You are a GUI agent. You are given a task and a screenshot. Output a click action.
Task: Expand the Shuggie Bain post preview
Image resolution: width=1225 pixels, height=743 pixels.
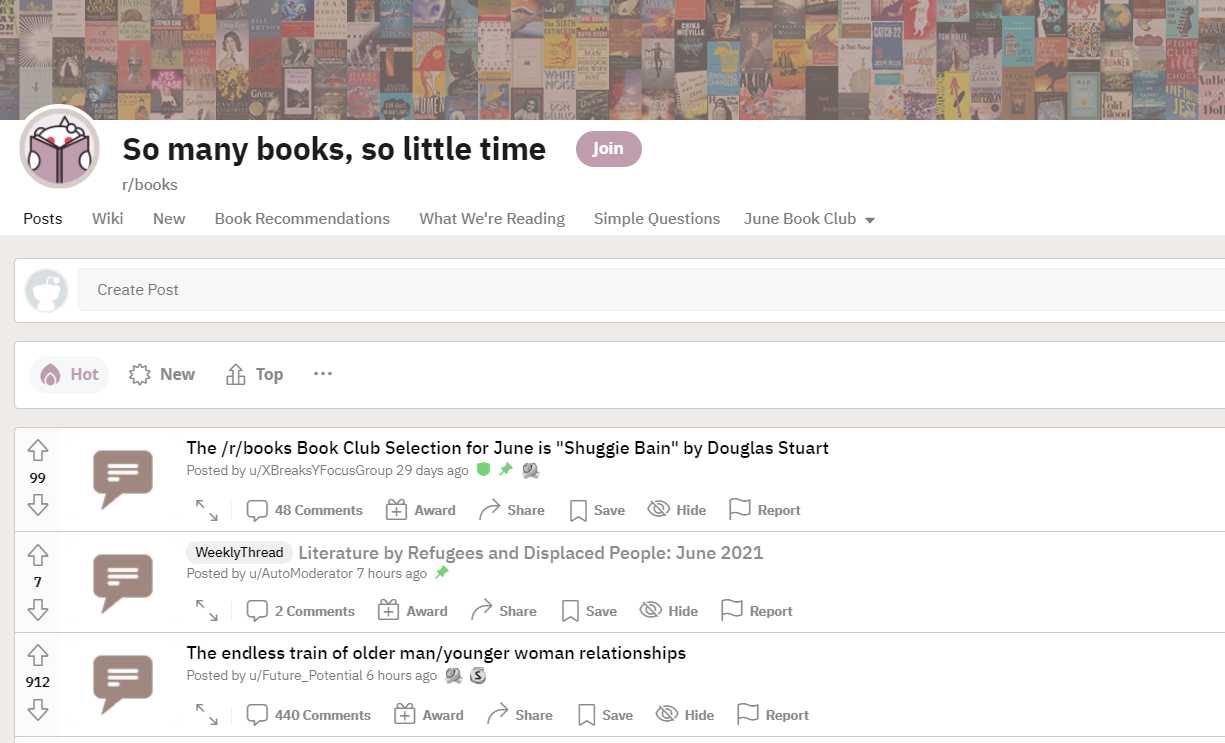(x=207, y=510)
